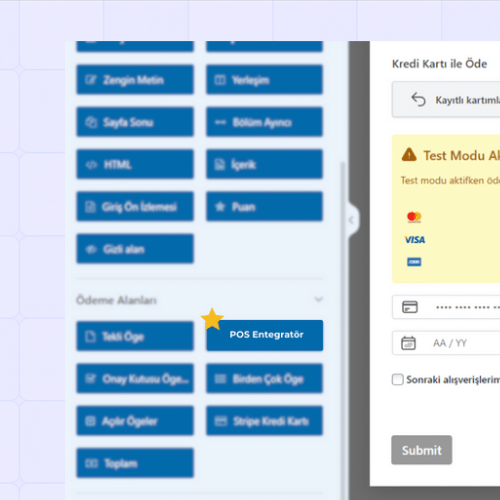
Task: Click the blue Amex card icon
Action: coord(414,262)
